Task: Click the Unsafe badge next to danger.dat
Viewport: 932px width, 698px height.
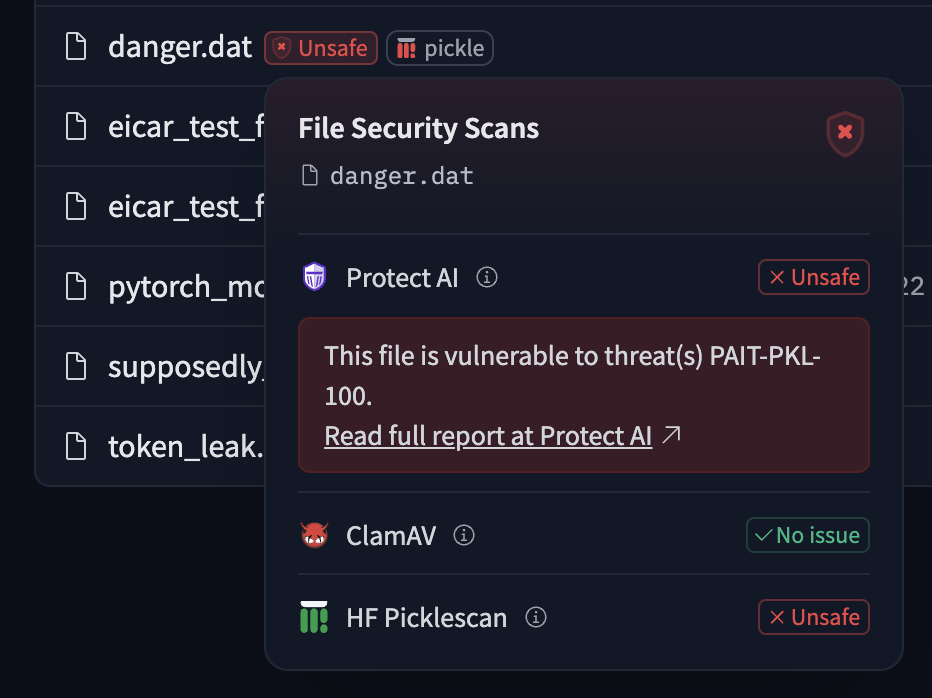Action: (x=321, y=48)
